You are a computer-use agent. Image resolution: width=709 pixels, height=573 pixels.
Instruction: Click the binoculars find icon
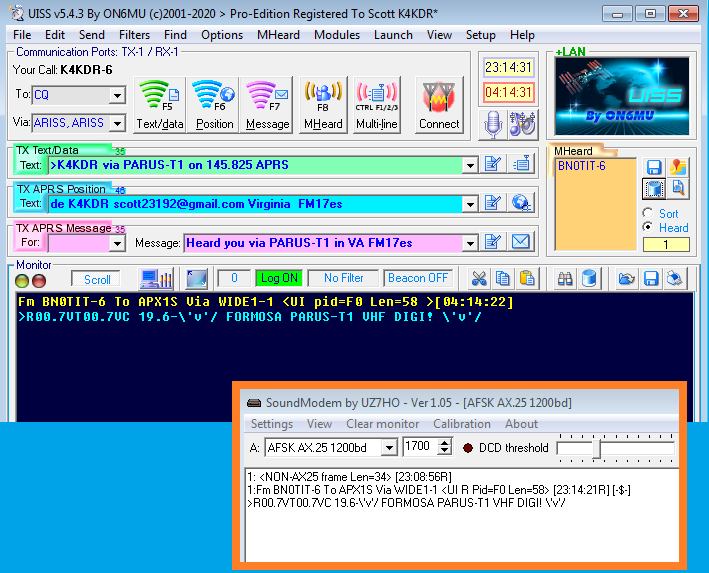coord(565,278)
